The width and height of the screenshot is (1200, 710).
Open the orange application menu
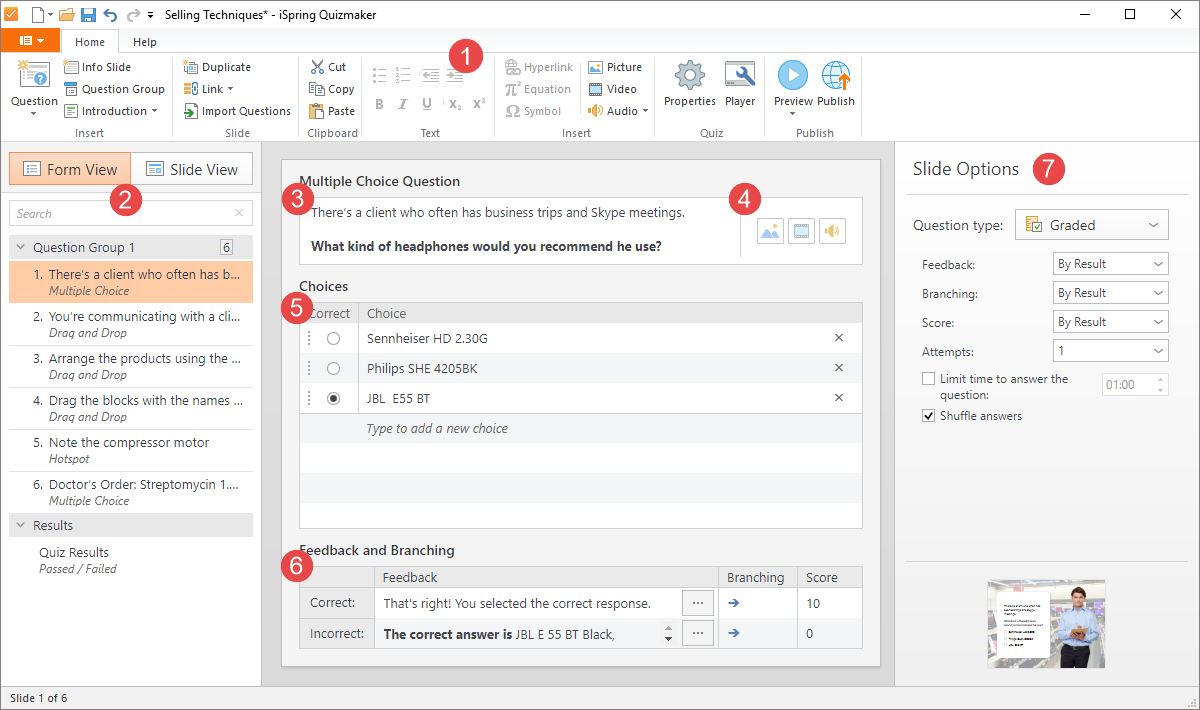pos(31,40)
